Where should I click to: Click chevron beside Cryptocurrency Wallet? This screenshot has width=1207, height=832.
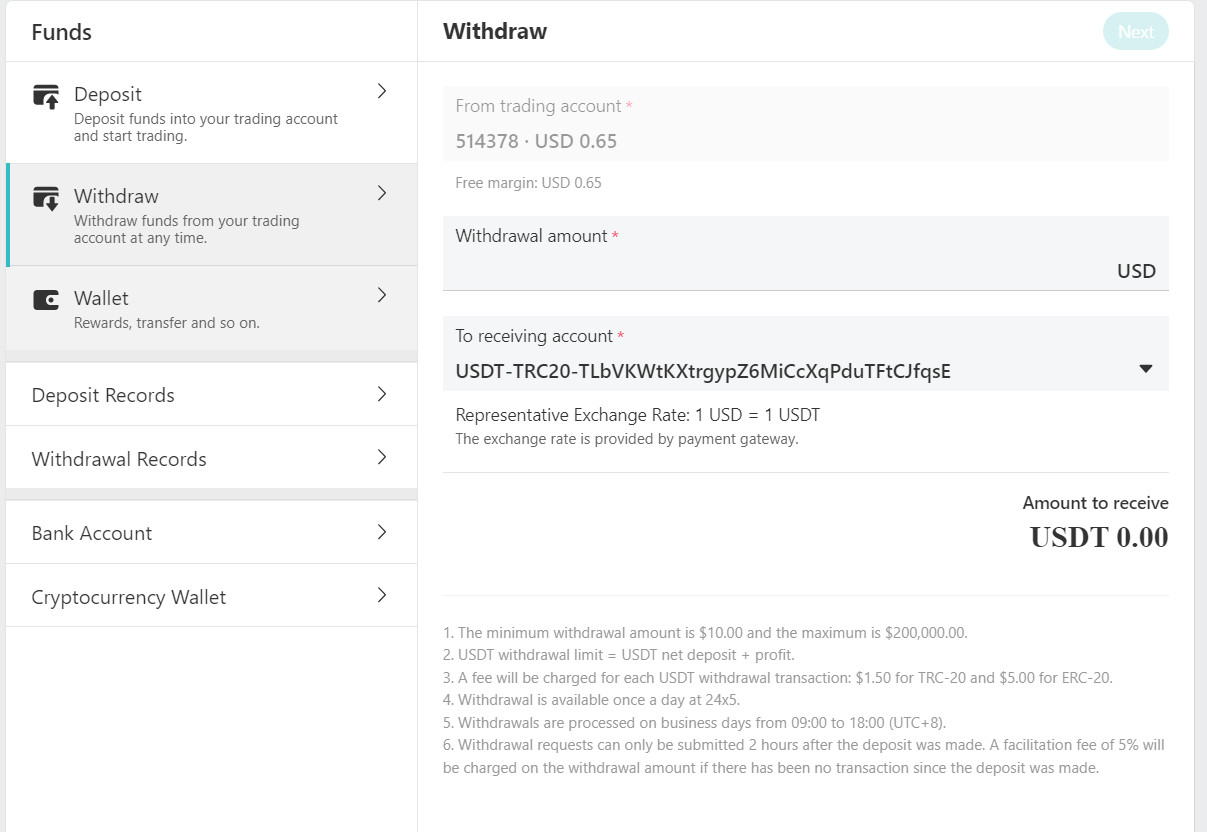coord(381,595)
